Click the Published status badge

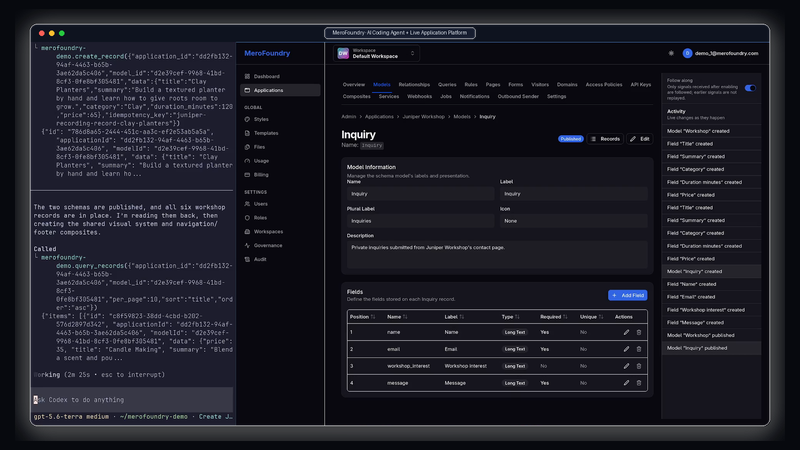click(x=570, y=139)
